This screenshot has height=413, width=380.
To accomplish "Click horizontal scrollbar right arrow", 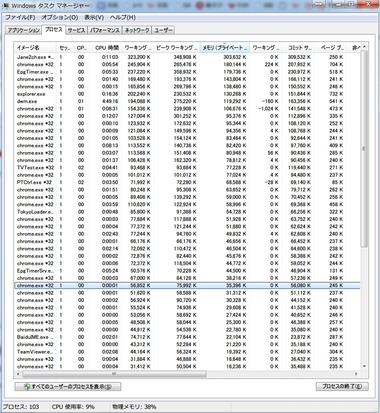I will coord(356,374).
